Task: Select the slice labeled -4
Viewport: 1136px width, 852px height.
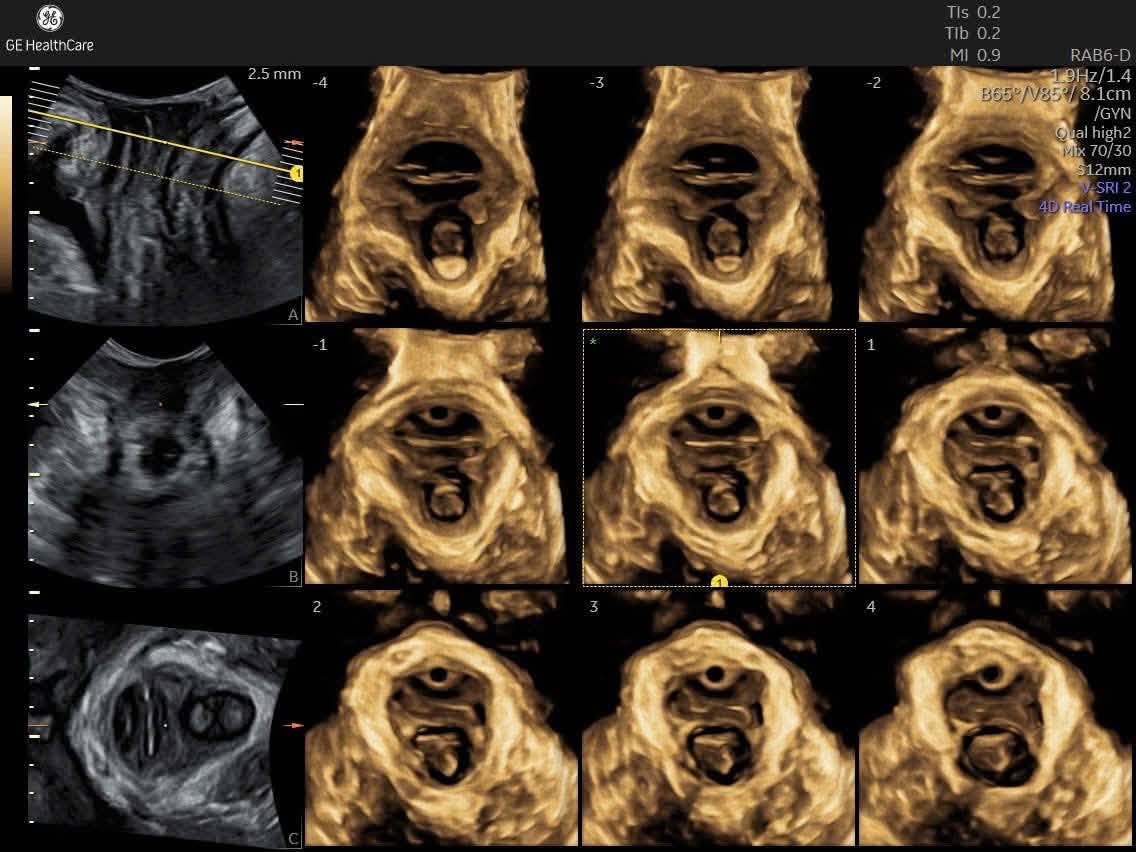Action: click(426, 194)
